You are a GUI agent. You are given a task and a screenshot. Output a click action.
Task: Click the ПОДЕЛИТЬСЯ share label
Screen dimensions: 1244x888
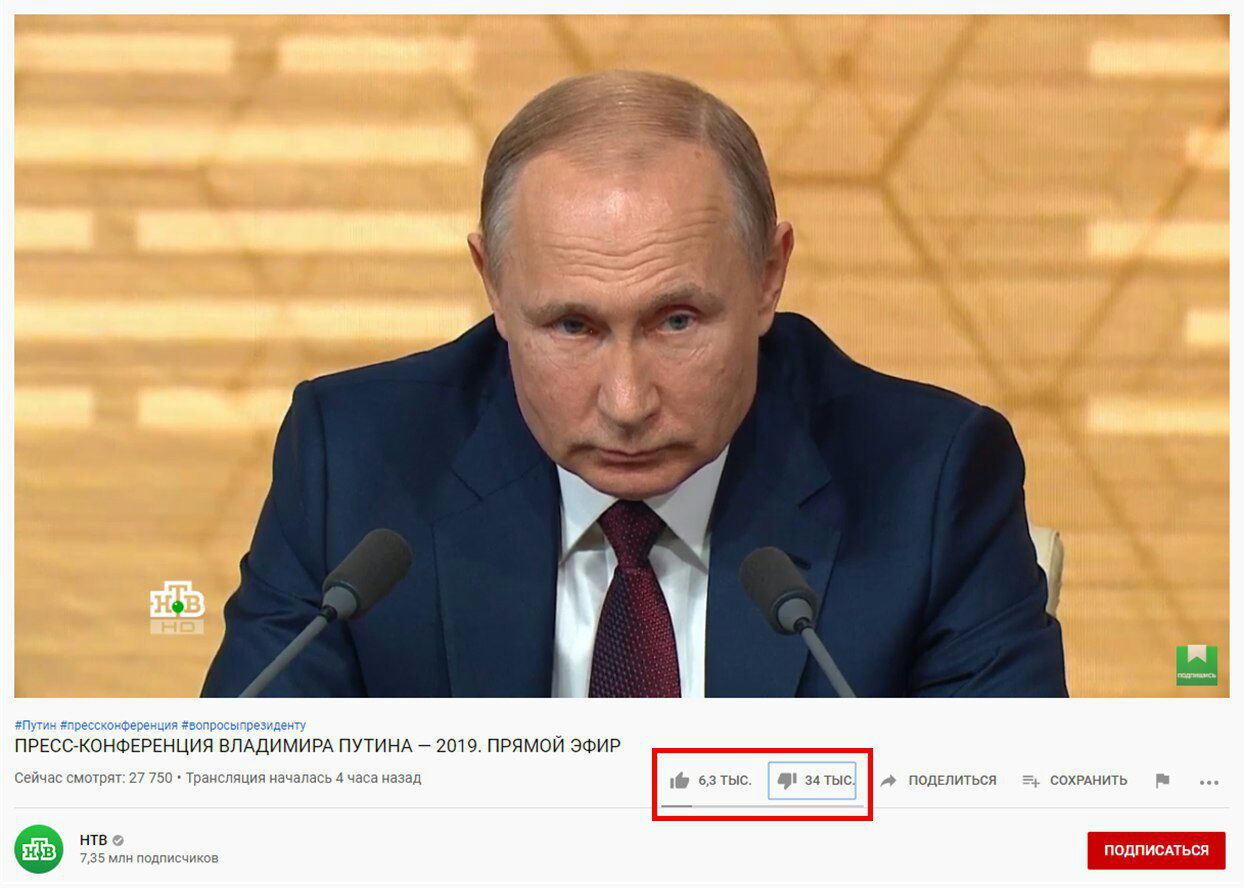[x=952, y=781]
